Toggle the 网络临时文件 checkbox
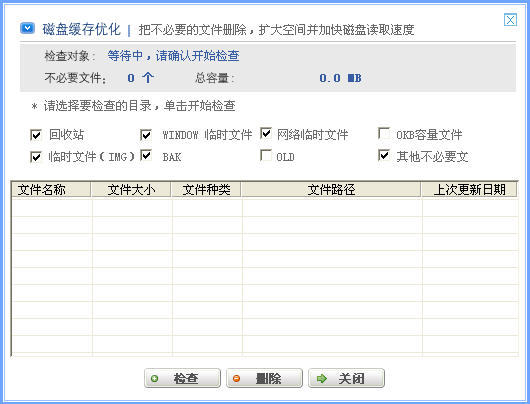Image resolution: width=530 pixels, height=404 pixels. coord(266,133)
